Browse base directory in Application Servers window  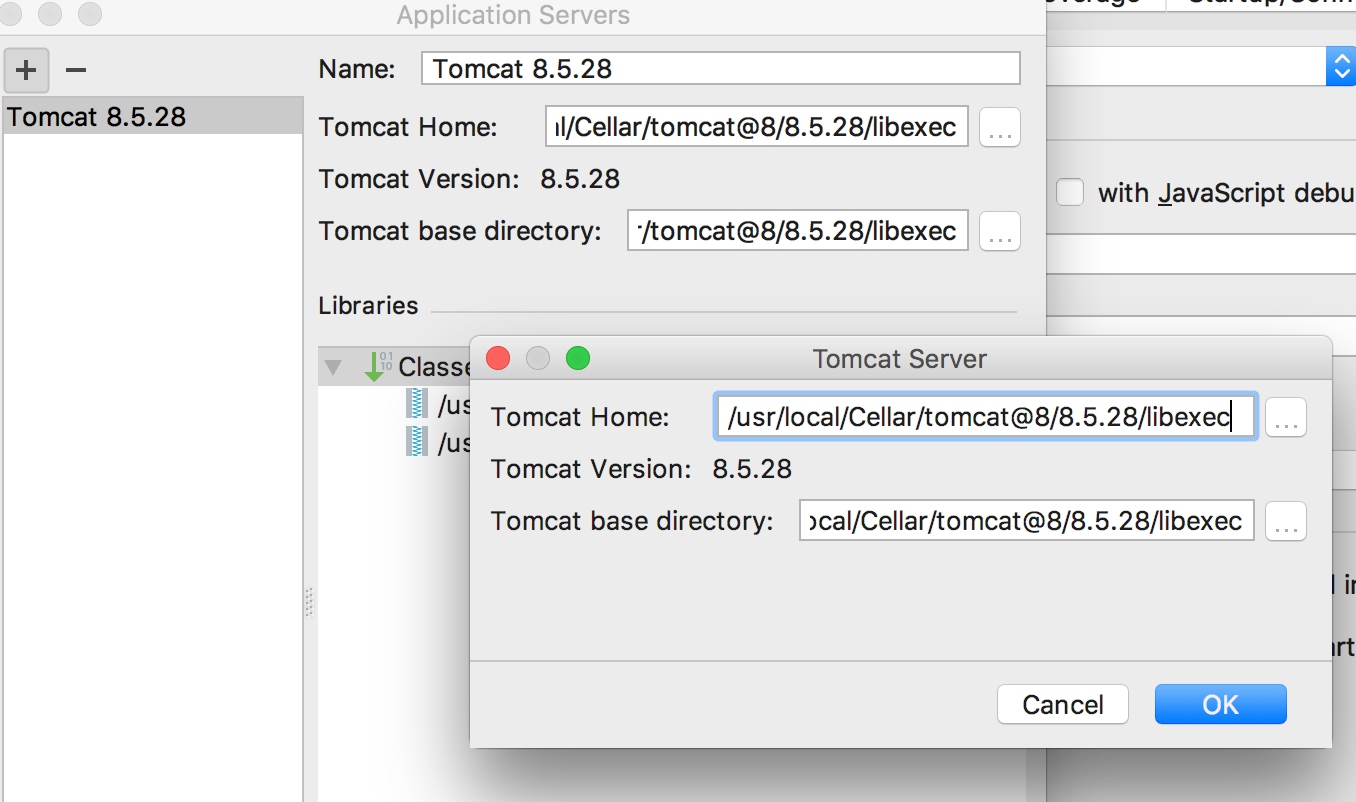click(999, 231)
